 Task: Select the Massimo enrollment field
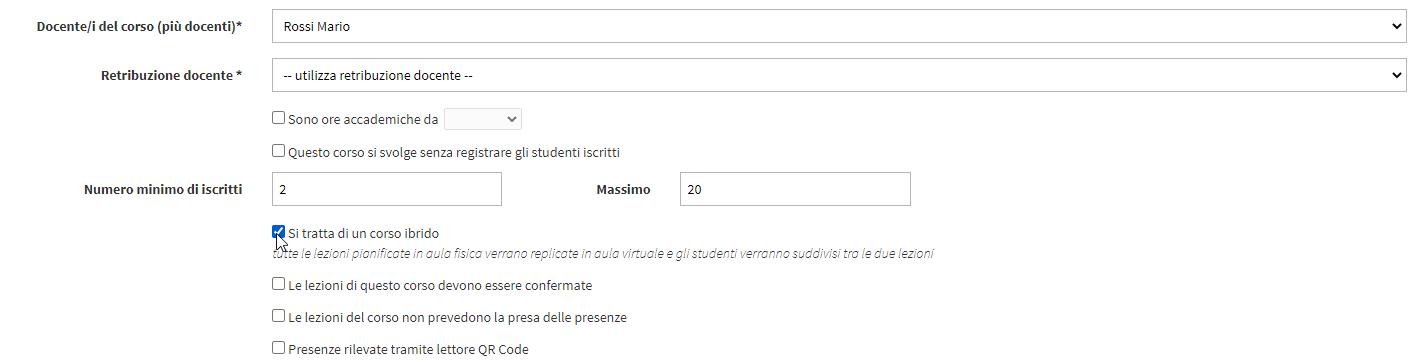coord(795,189)
